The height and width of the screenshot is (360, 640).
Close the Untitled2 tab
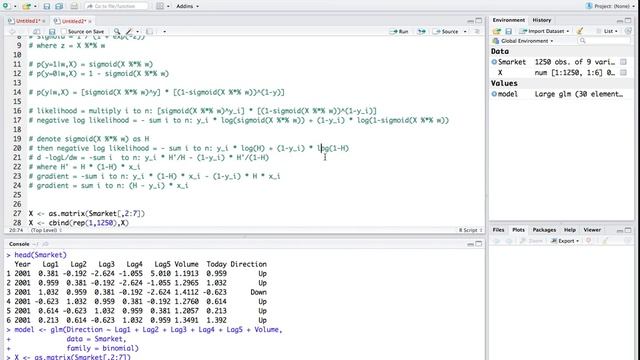(x=90, y=21)
